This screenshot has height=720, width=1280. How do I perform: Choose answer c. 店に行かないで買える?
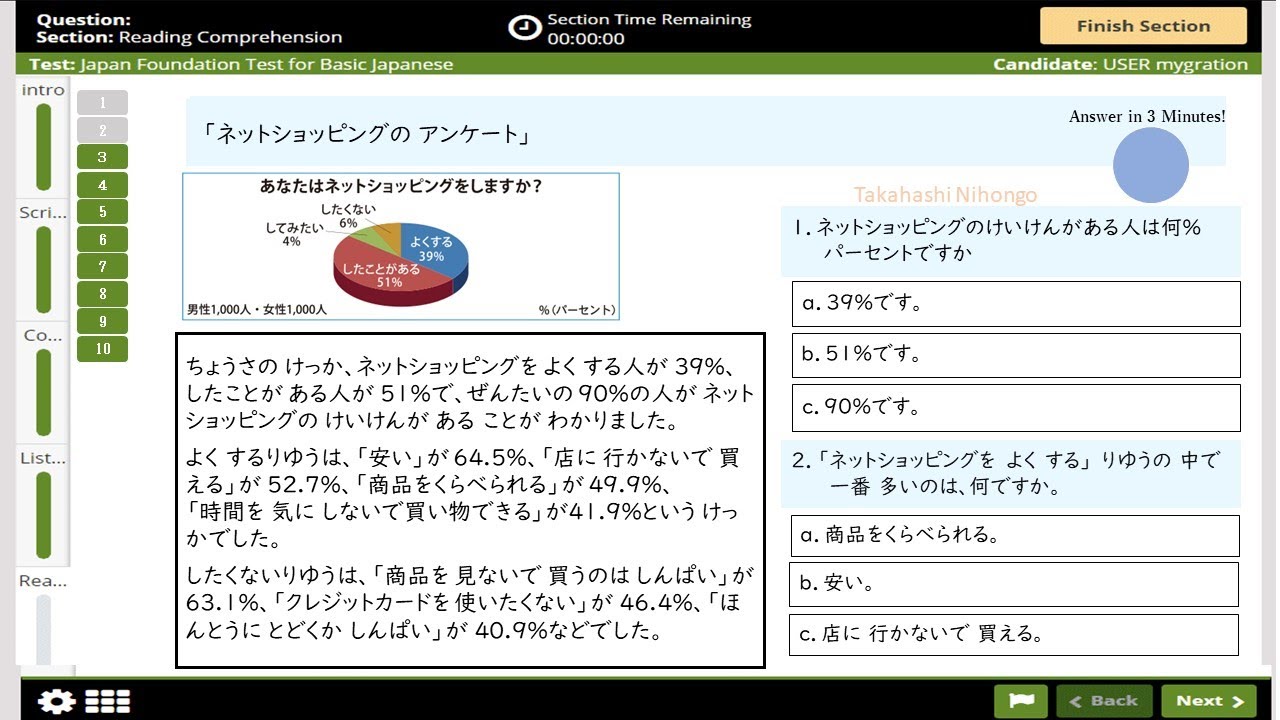(x=1014, y=635)
